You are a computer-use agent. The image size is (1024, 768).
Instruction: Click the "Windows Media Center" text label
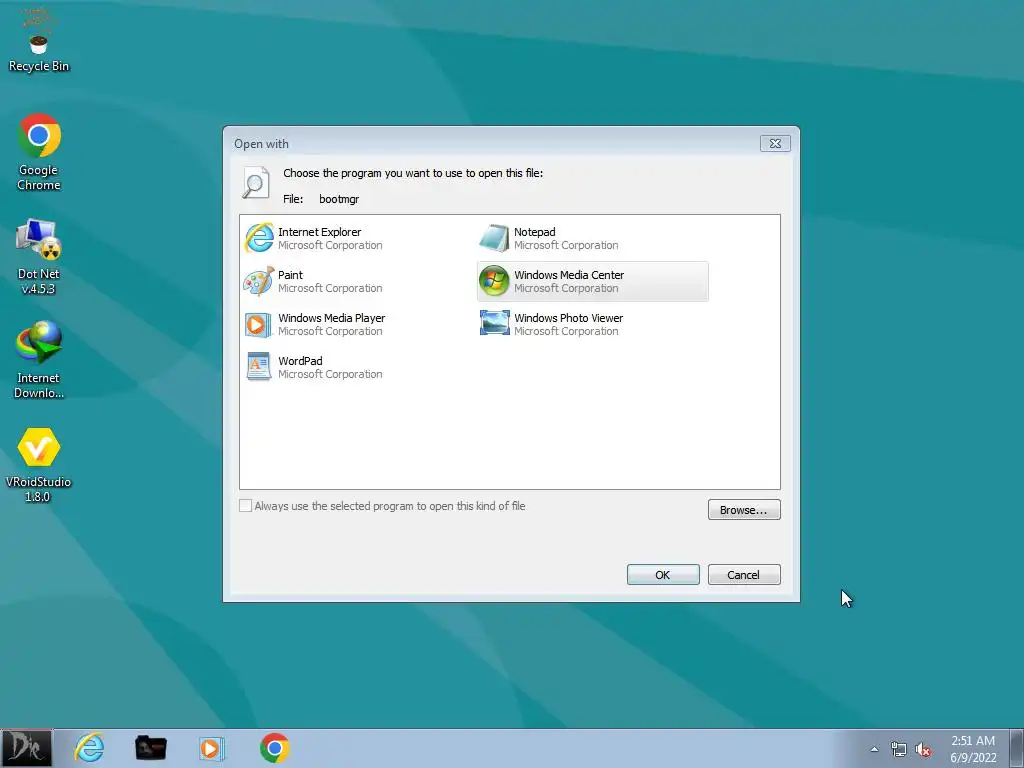pos(569,275)
